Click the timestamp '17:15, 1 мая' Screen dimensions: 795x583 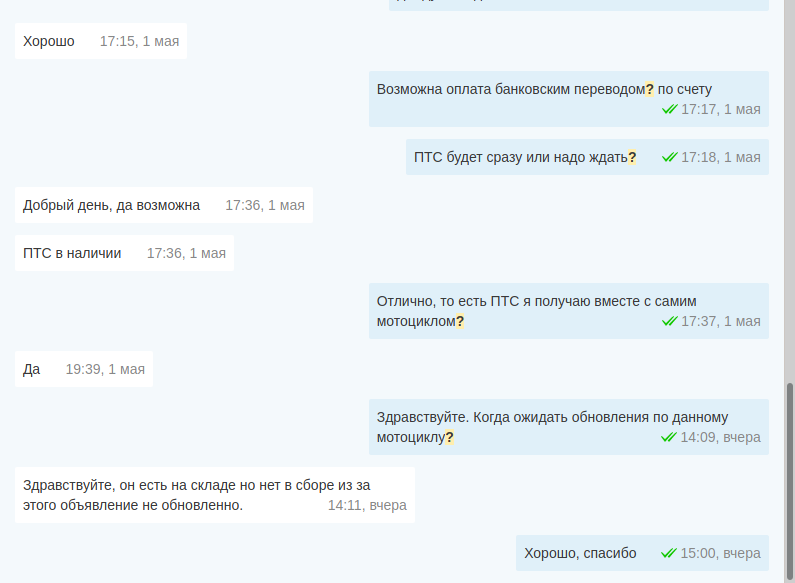139,41
